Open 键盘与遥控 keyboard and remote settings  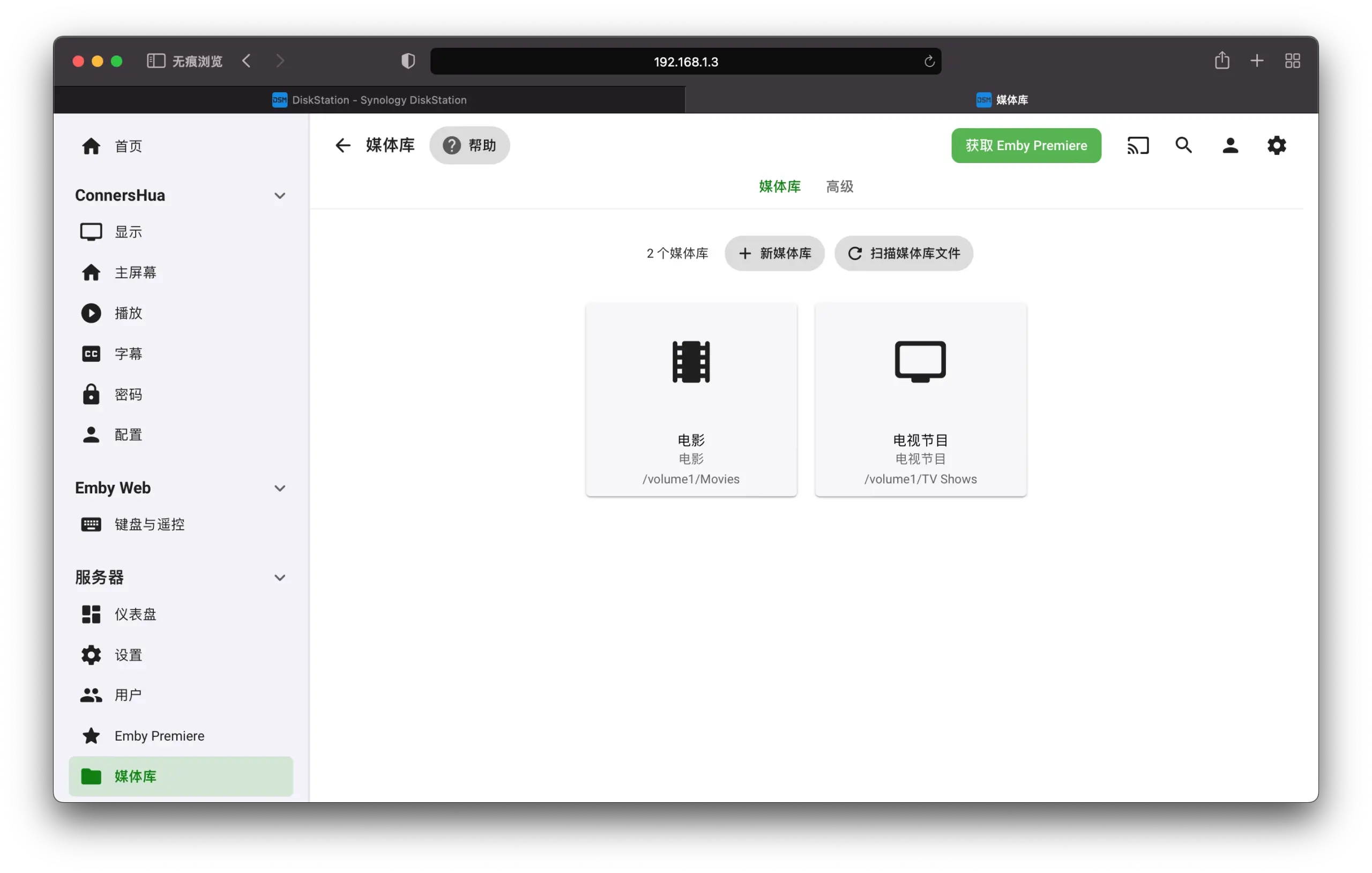181,524
